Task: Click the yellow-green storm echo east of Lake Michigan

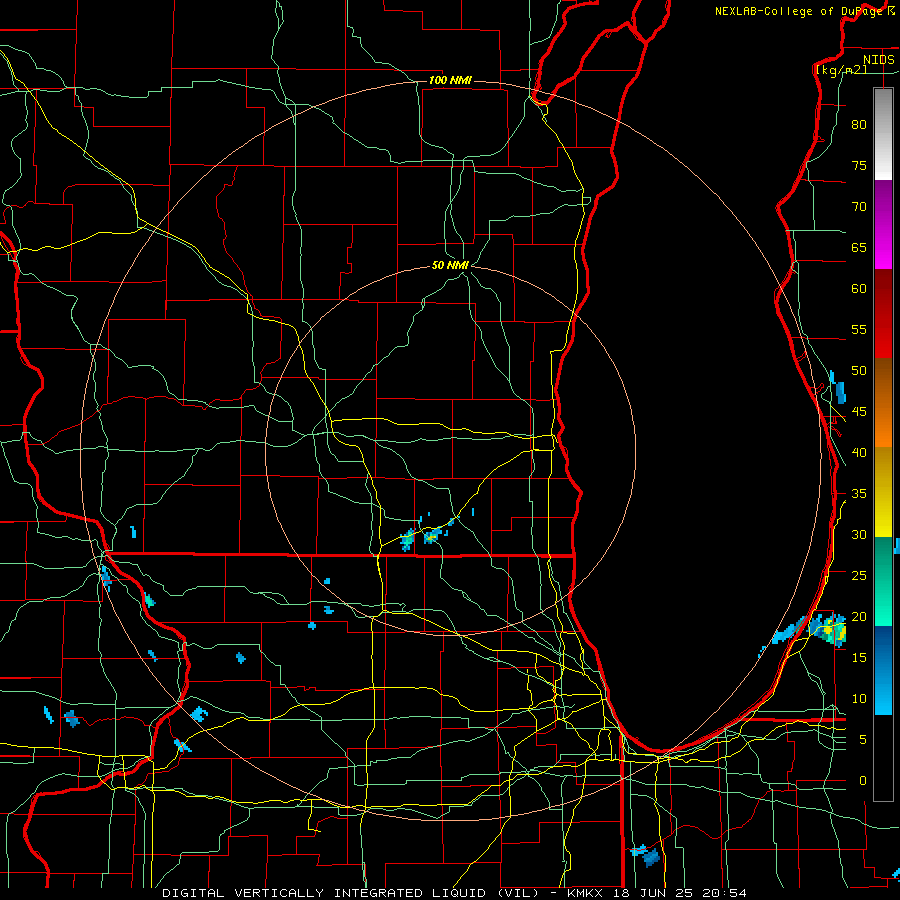Action: tap(828, 629)
